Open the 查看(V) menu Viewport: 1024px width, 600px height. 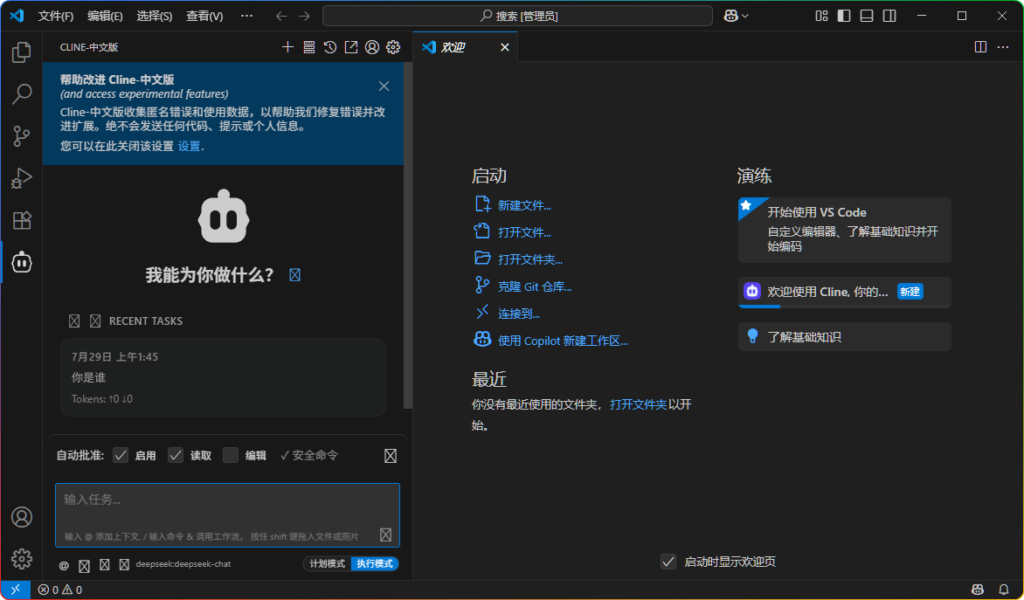pyautogui.click(x=204, y=16)
